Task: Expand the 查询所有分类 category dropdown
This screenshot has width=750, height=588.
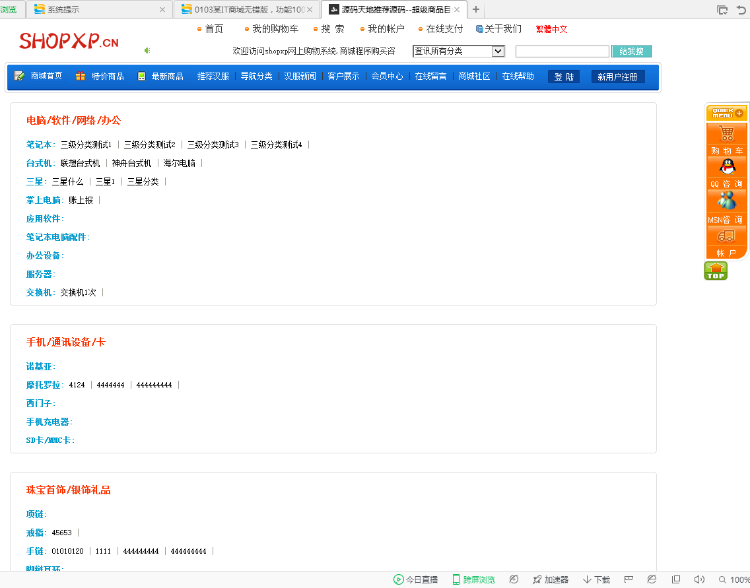Action: [x=498, y=51]
